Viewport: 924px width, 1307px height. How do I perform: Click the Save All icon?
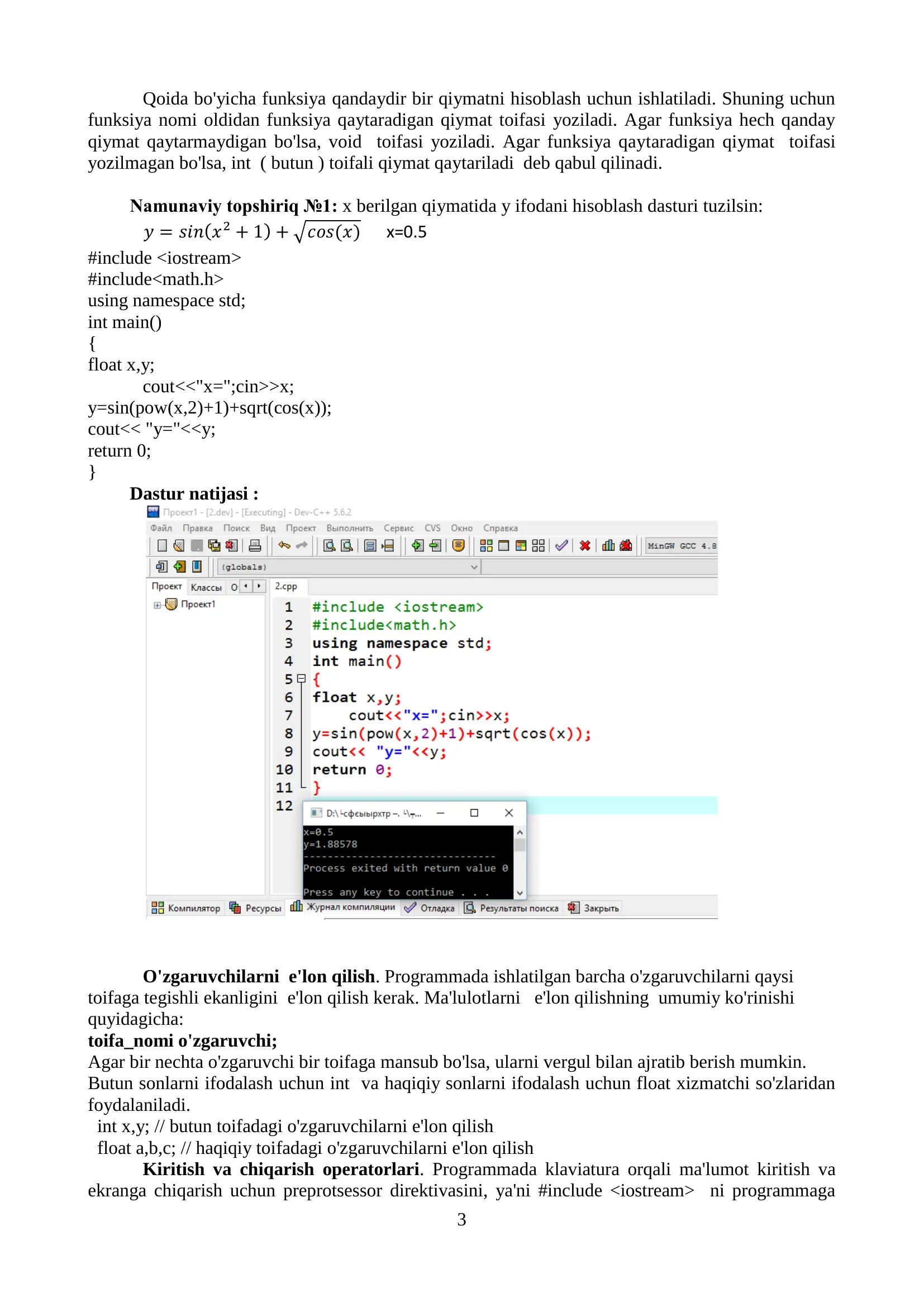214,546
